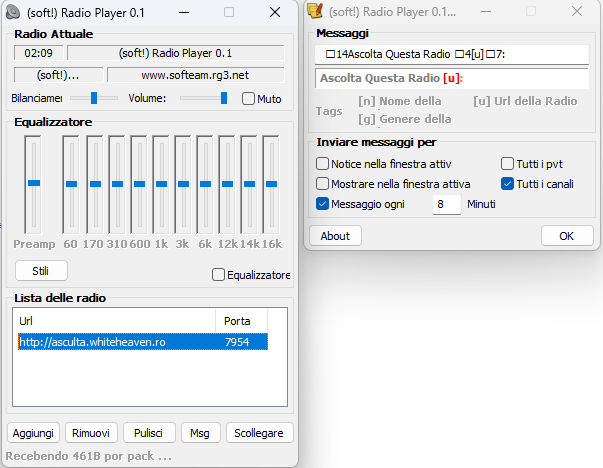
Task: Enable the Equalizzatore checkbox
Action: click(x=218, y=275)
